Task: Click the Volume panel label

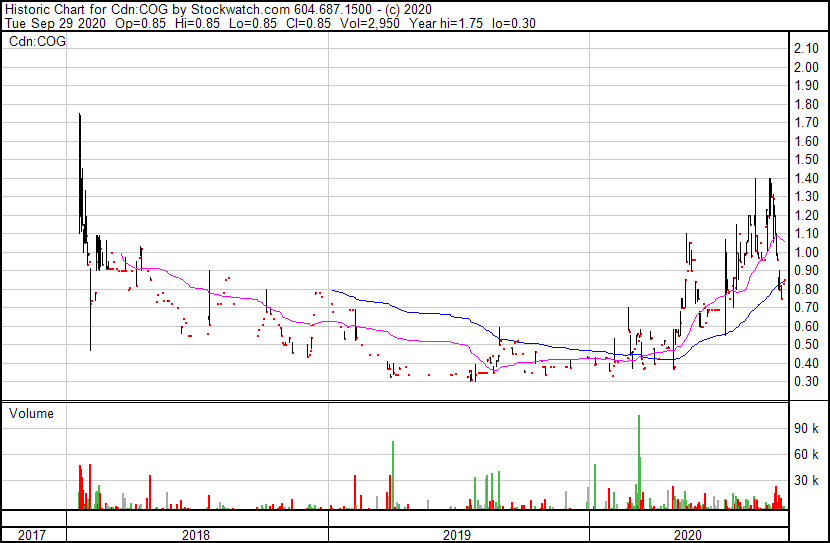Action: coord(31,413)
